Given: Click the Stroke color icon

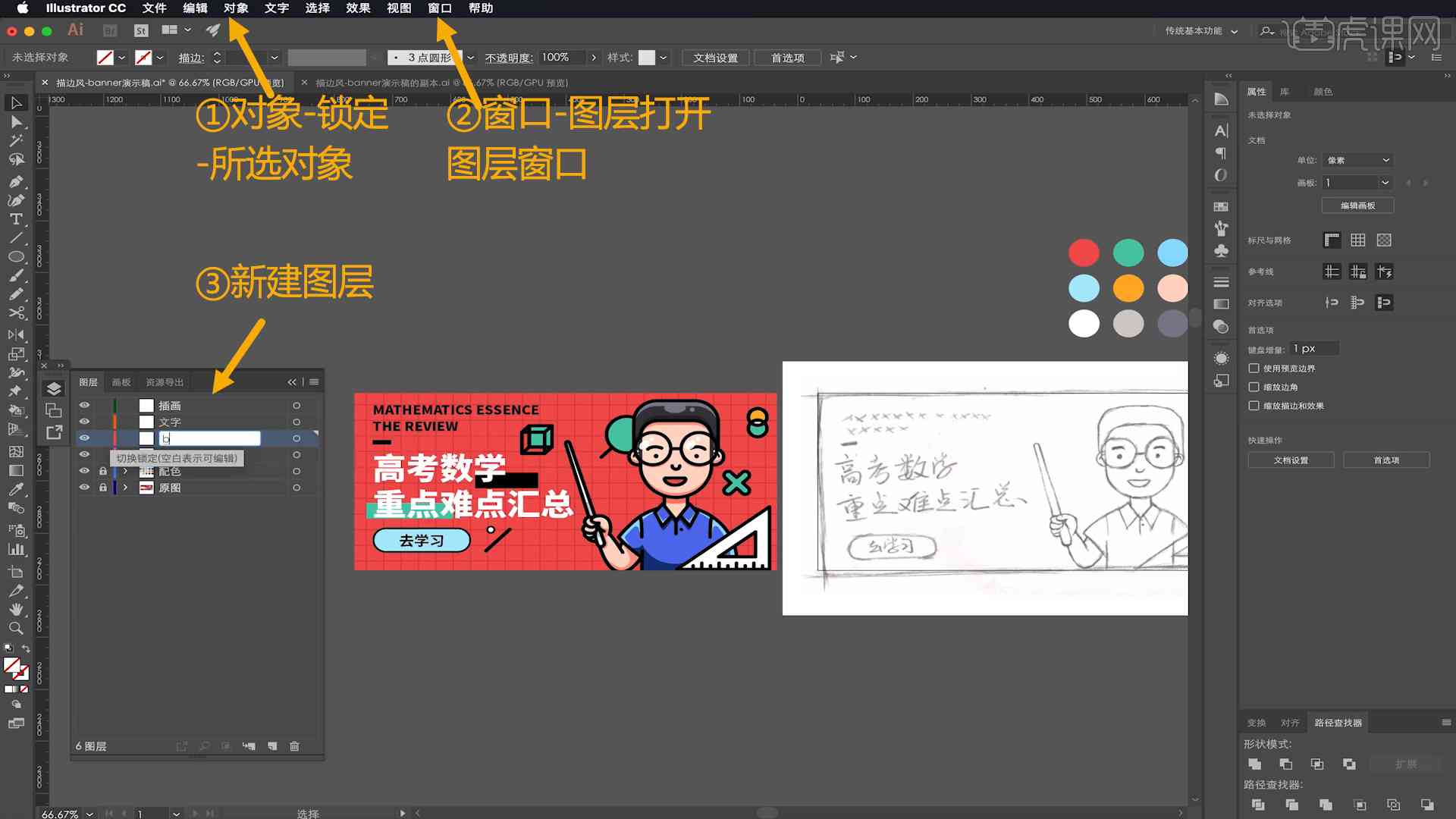Looking at the screenshot, I should 144,57.
